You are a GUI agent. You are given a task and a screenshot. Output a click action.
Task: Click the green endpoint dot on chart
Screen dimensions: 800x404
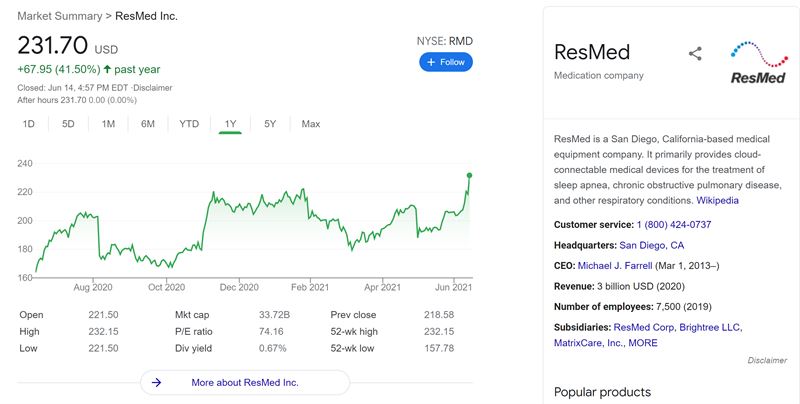[x=469, y=175]
